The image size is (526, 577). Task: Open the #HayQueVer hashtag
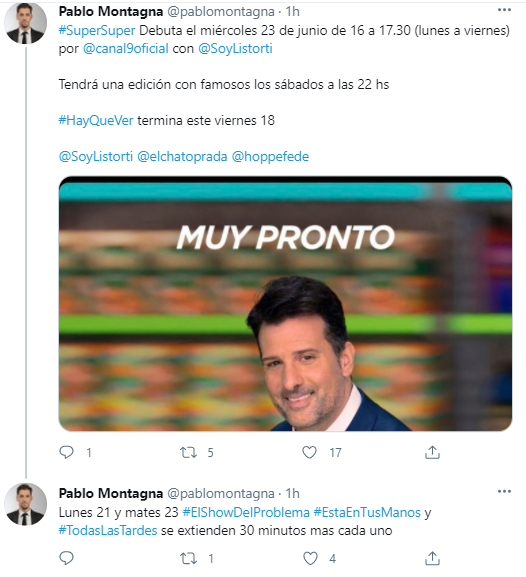click(96, 121)
